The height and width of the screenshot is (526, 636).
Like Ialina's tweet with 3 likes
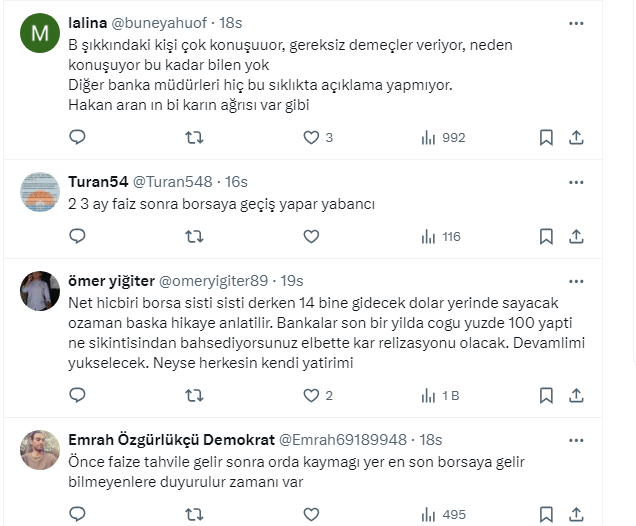coord(311,138)
